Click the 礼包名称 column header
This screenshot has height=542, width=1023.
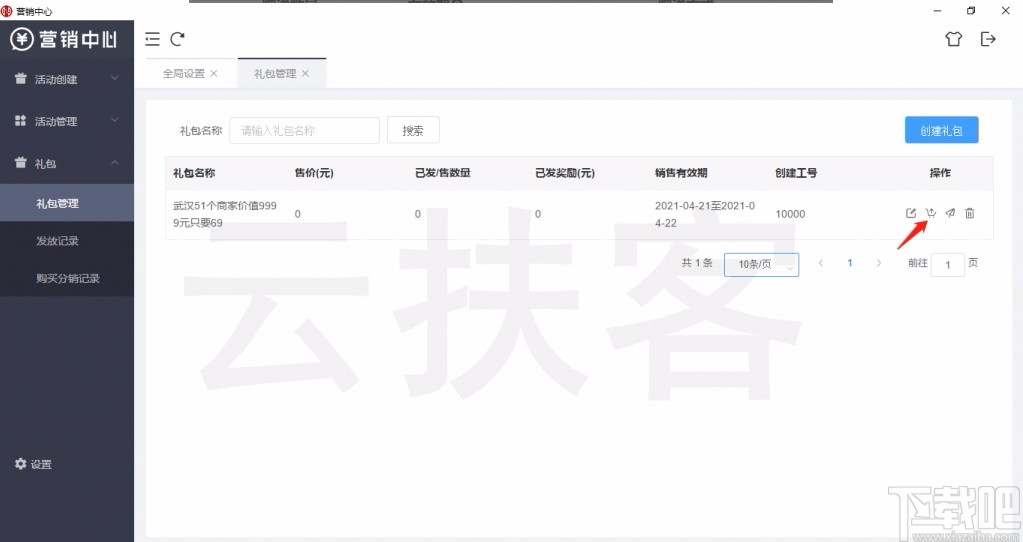(x=194, y=173)
